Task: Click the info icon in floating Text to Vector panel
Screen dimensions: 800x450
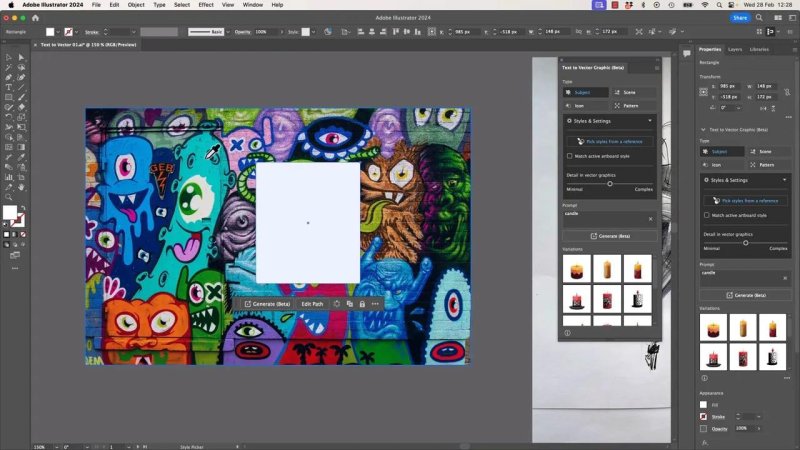Action: [x=567, y=333]
